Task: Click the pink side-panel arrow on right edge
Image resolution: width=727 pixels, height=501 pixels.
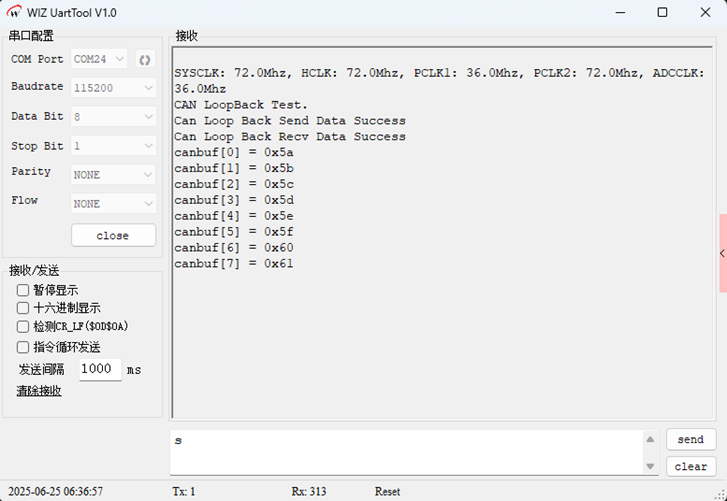Action: [x=722, y=254]
